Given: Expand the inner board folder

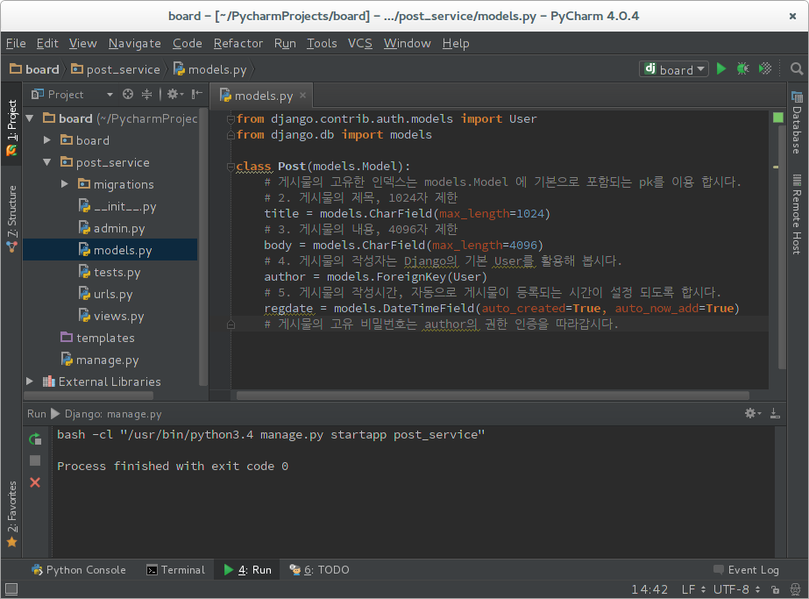Looking at the screenshot, I should click(x=47, y=140).
